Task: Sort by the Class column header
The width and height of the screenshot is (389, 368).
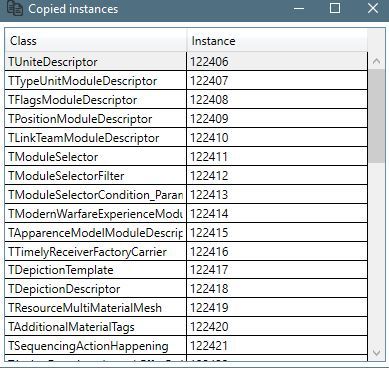Action: (95, 41)
